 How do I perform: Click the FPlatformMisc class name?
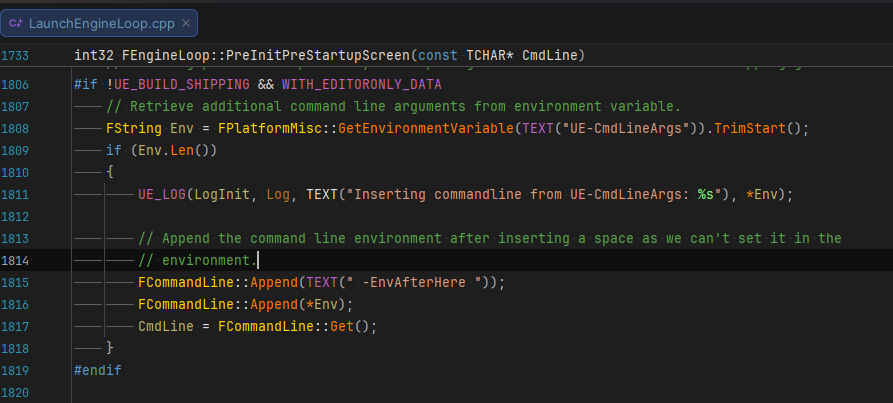269,129
